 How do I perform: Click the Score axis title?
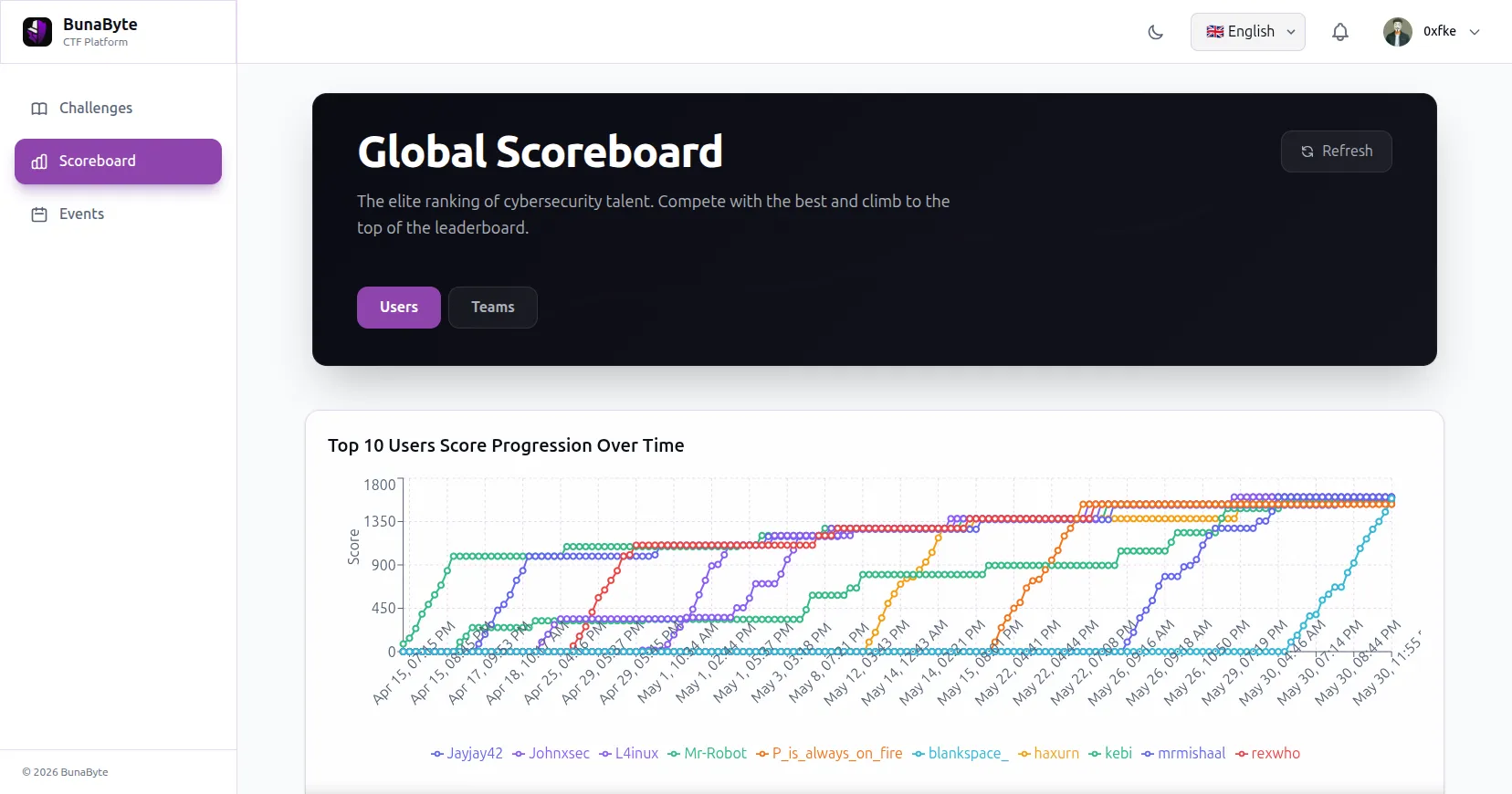(x=353, y=547)
